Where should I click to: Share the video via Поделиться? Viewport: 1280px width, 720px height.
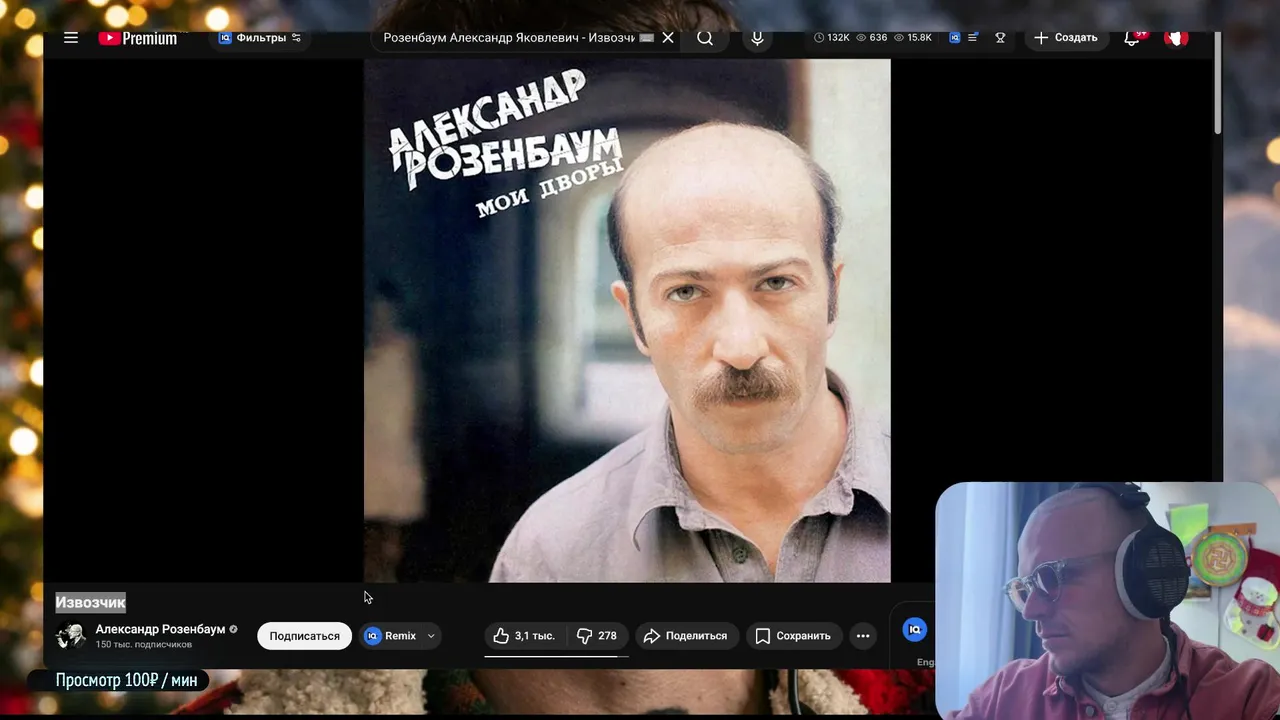(x=686, y=636)
